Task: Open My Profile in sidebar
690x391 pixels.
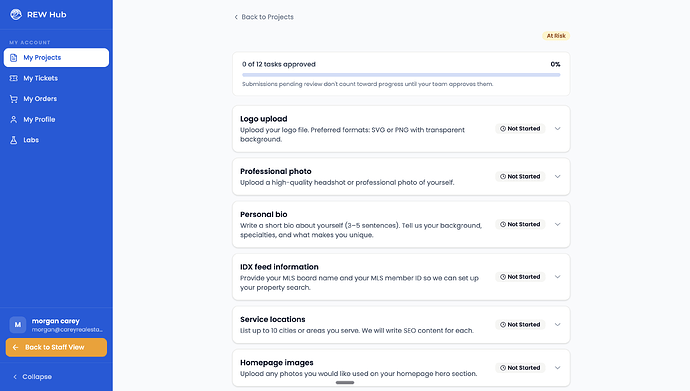Action: click(56, 119)
